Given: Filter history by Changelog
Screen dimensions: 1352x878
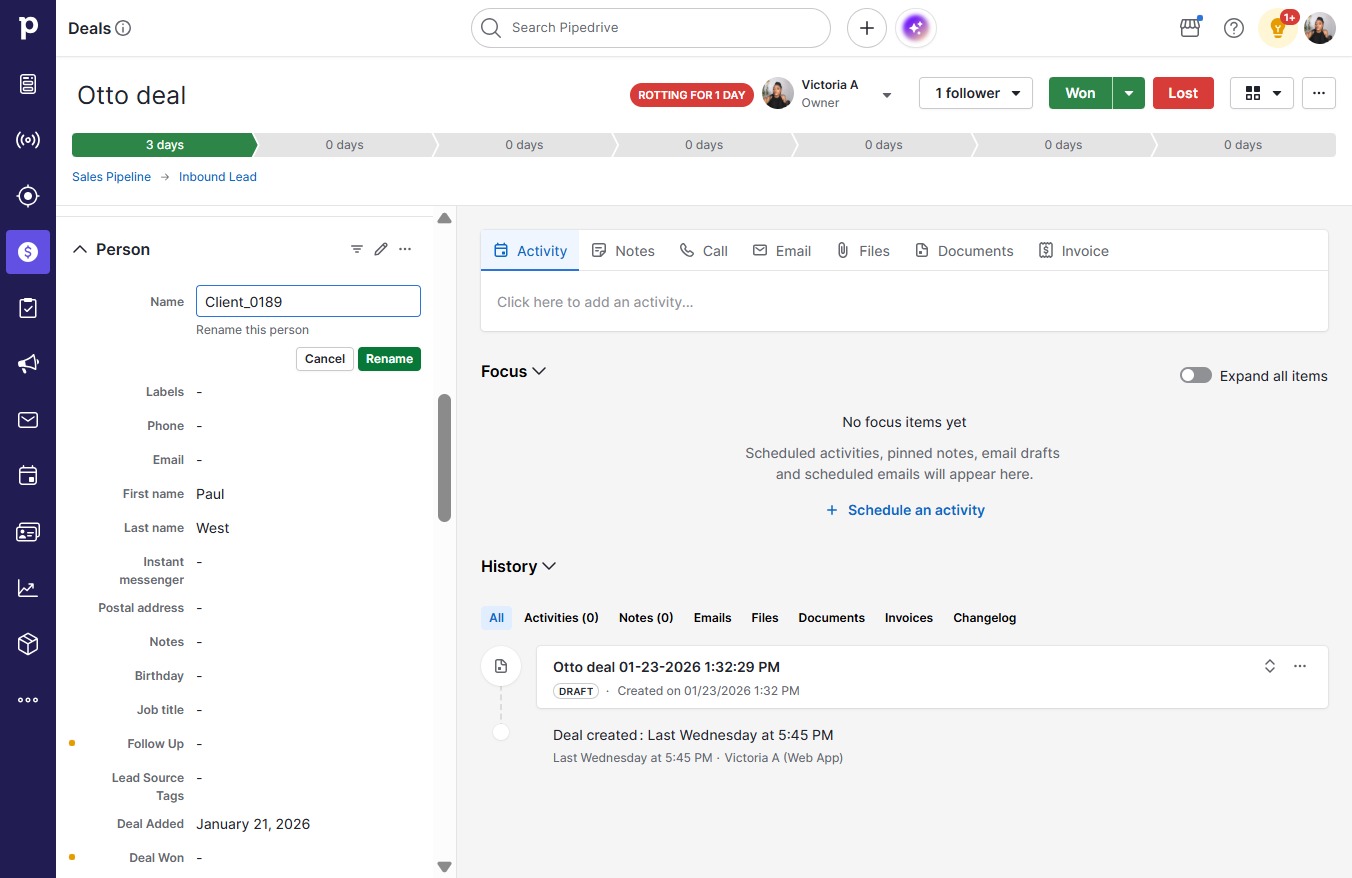Looking at the screenshot, I should coord(985,618).
